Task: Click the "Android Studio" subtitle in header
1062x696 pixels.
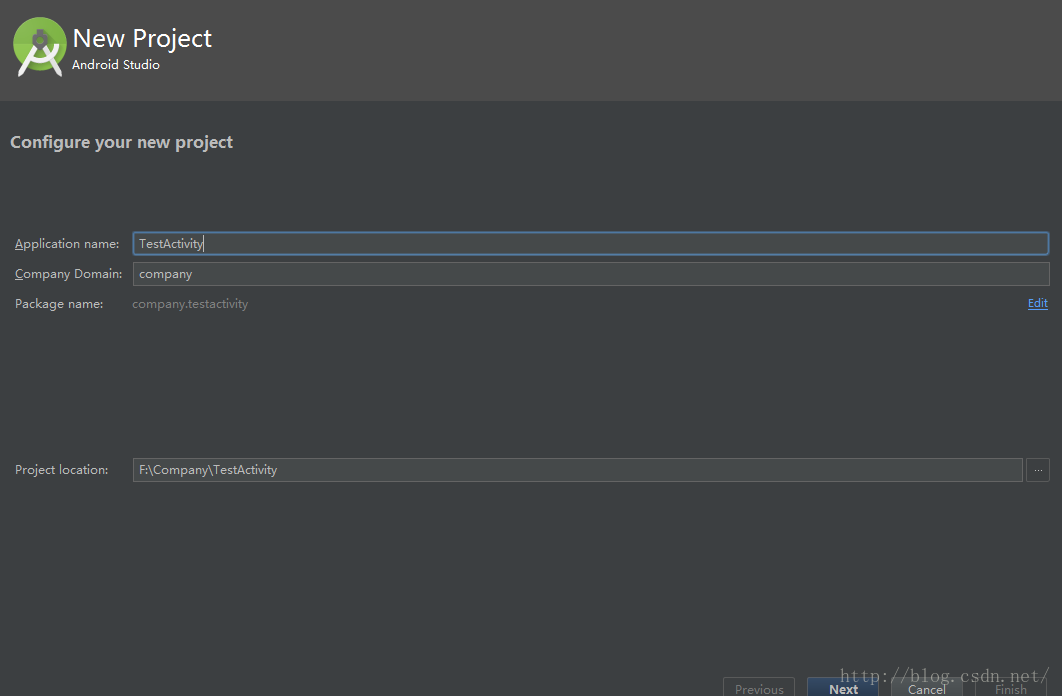Action: 116,65
